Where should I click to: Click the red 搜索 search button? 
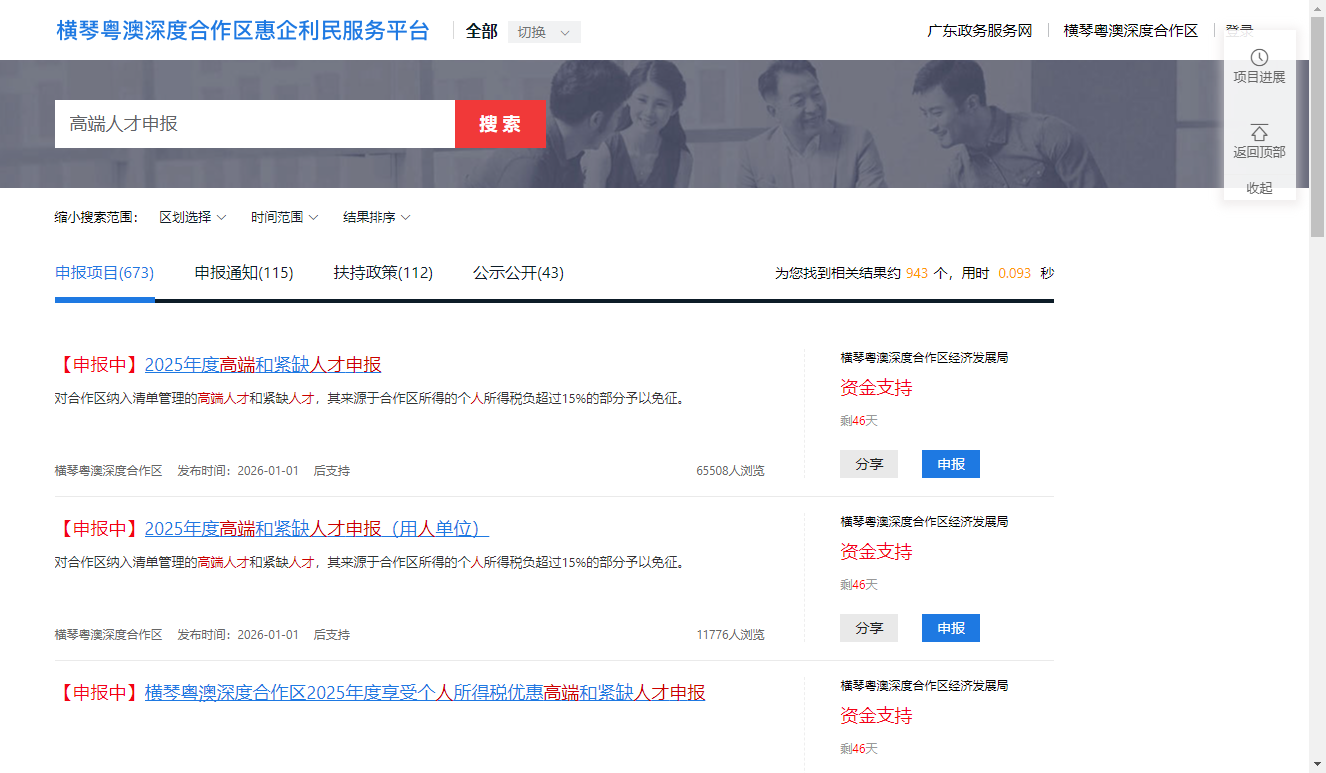point(500,124)
